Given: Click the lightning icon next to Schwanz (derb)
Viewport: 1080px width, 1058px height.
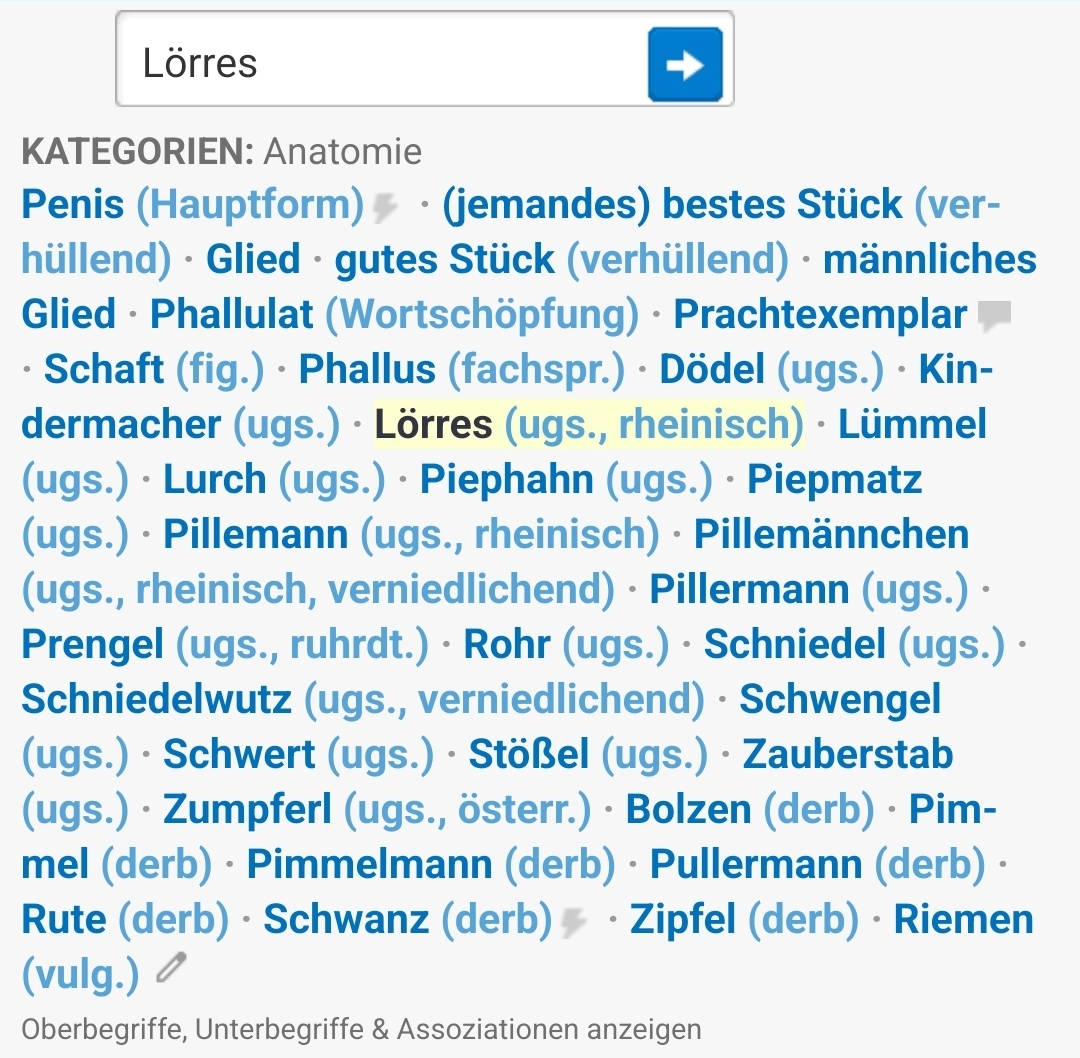Looking at the screenshot, I should coord(573,922).
